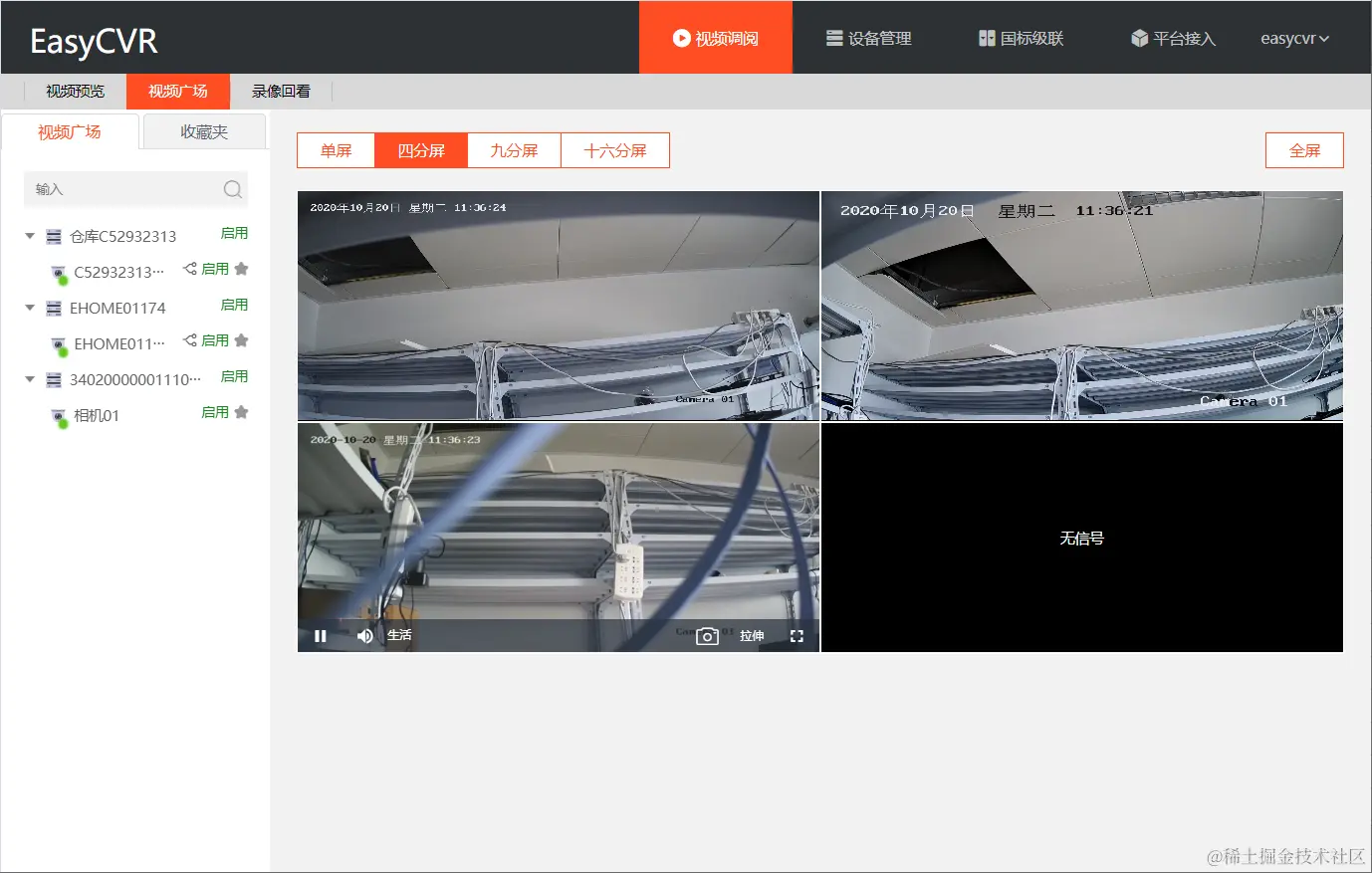Open the easycvr account dropdown
The width and height of the screenshot is (1372, 873).
tap(1293, 38)
